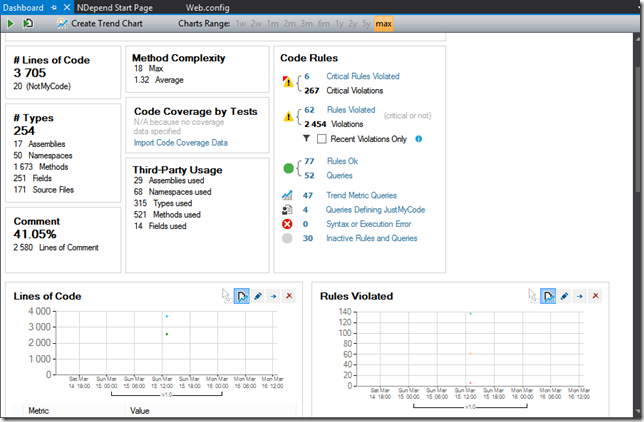The image size is (644, 422).
Task: Click the red error cross icon
Action: click(x=287, y=224)
